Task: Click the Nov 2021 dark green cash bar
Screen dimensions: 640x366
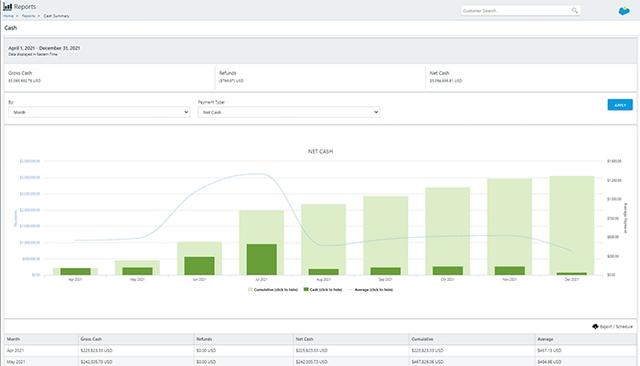Action: (x=510, y=271)
